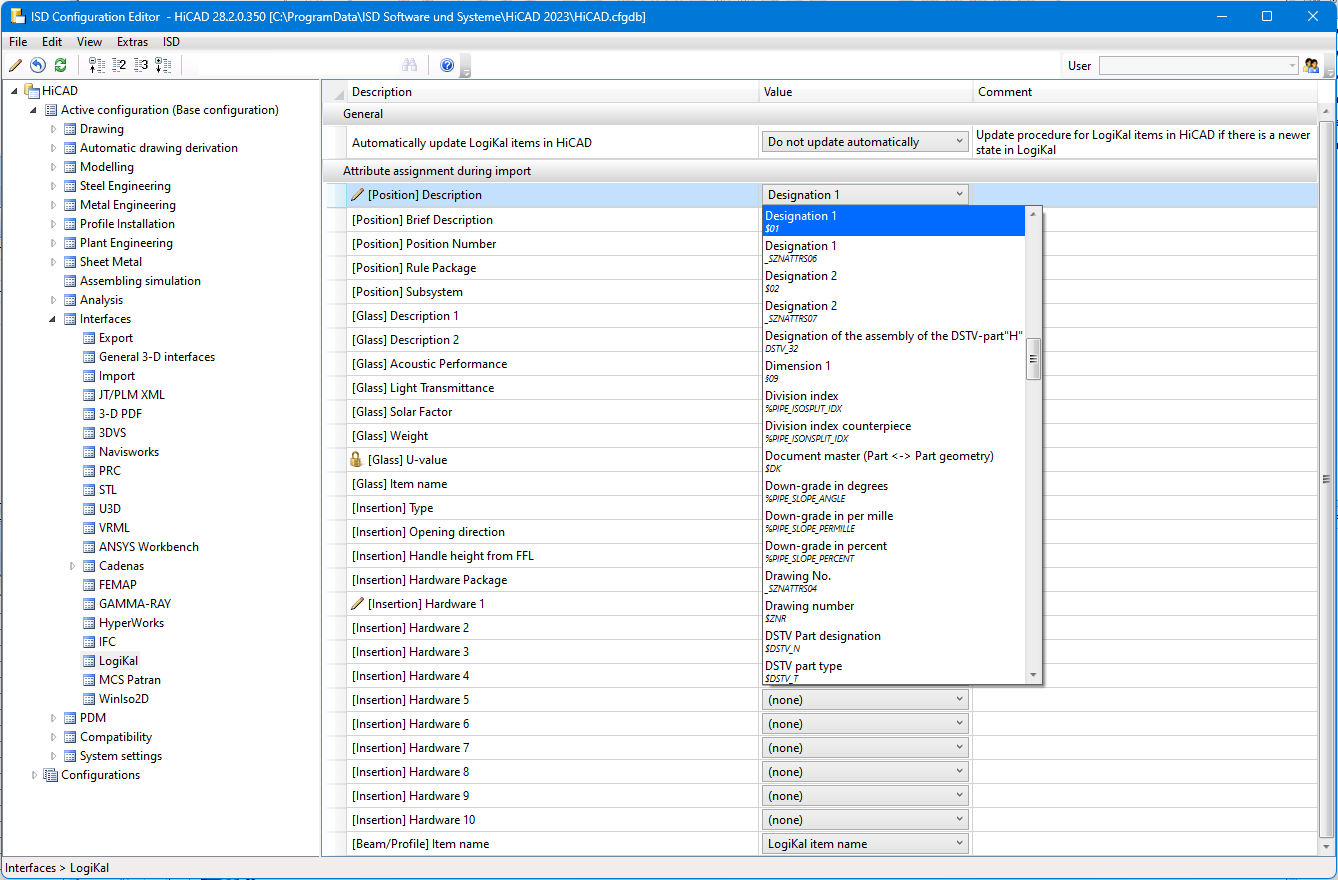This screenshot has width=1338, height=880.
Task: Click the binoculars search icon
Action: click(409, 65)
